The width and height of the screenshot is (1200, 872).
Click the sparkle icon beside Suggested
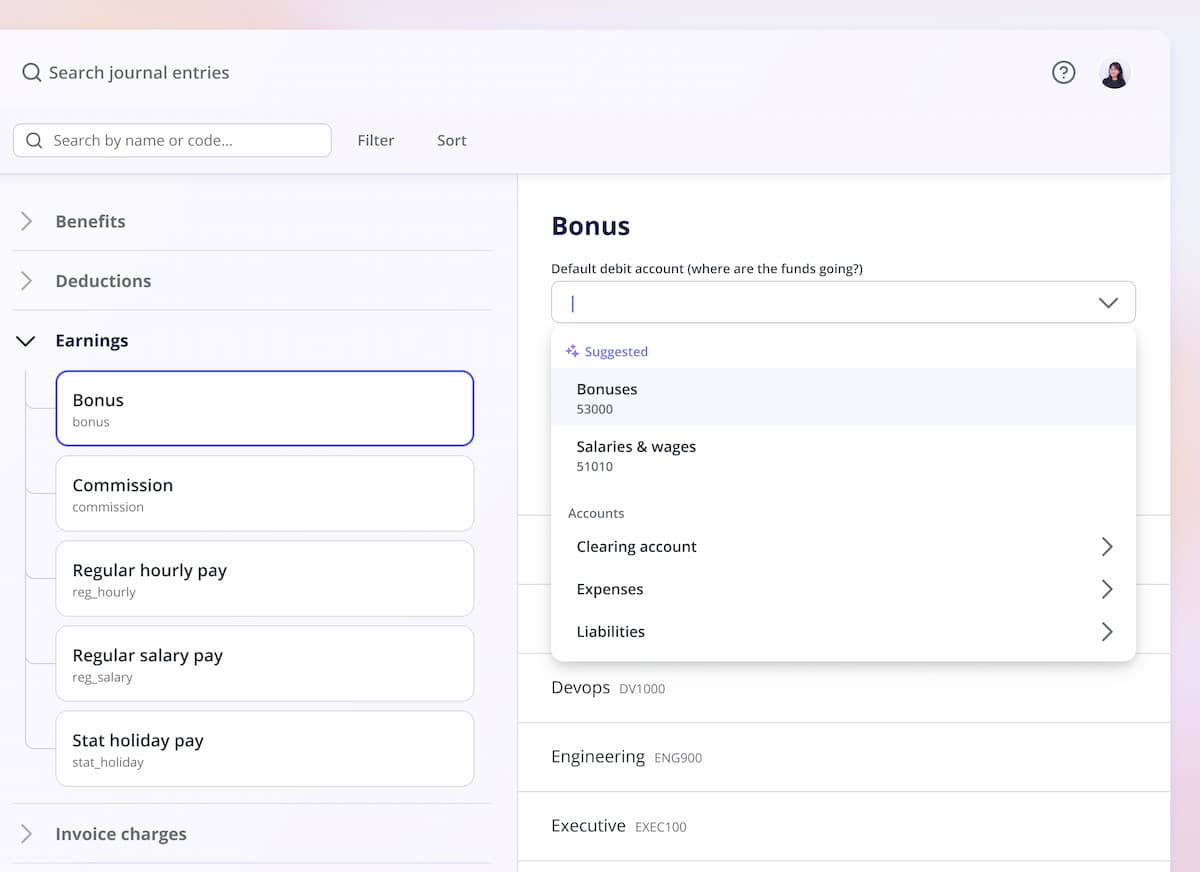point(572,351)
